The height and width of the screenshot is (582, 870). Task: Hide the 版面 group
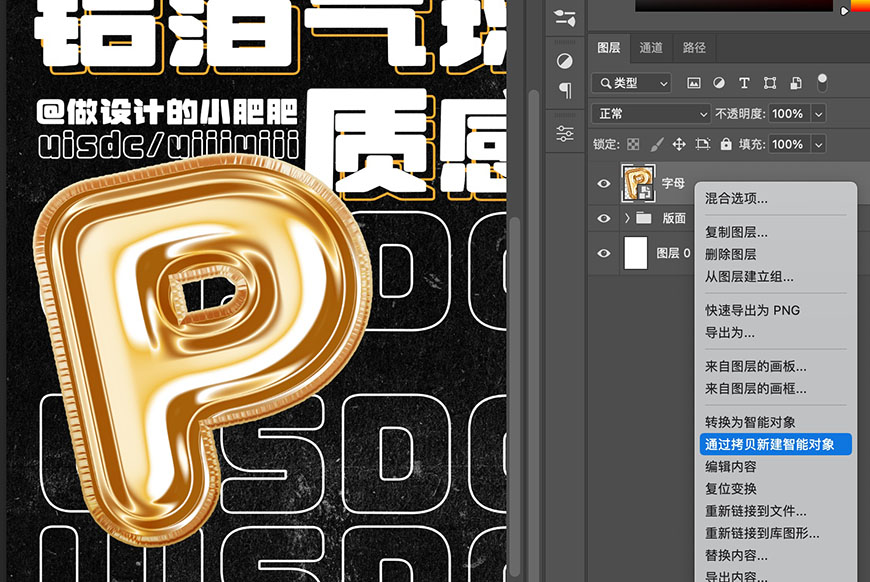click(x=604, y=218)
